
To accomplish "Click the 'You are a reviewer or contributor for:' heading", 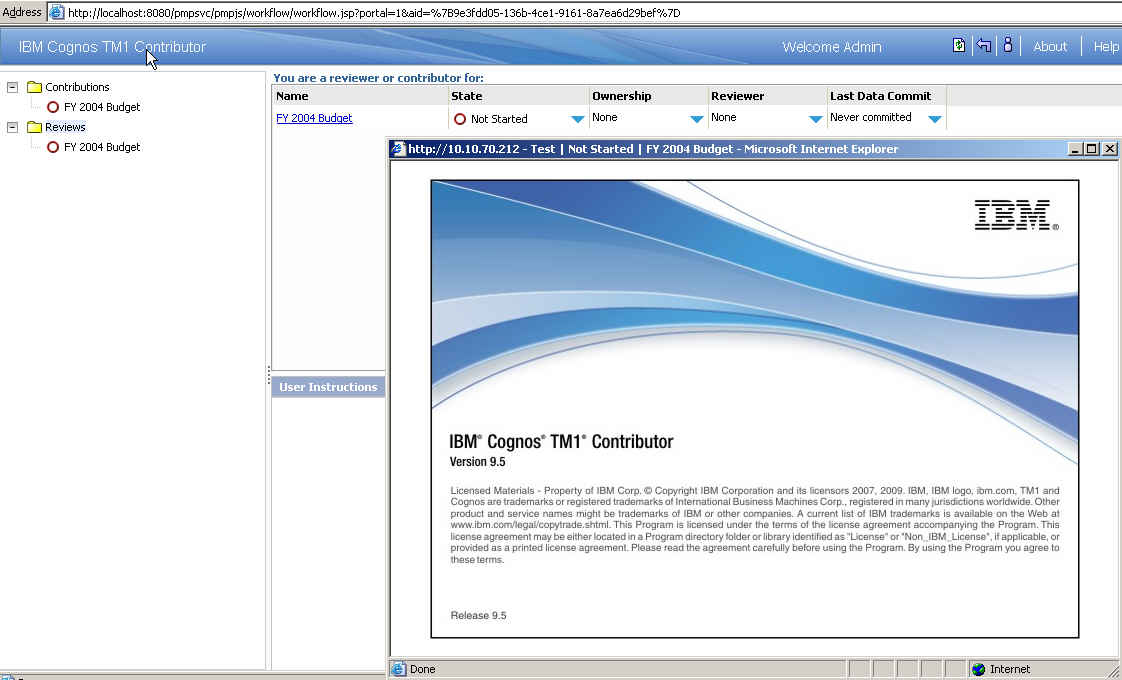I will click(379, 78).
